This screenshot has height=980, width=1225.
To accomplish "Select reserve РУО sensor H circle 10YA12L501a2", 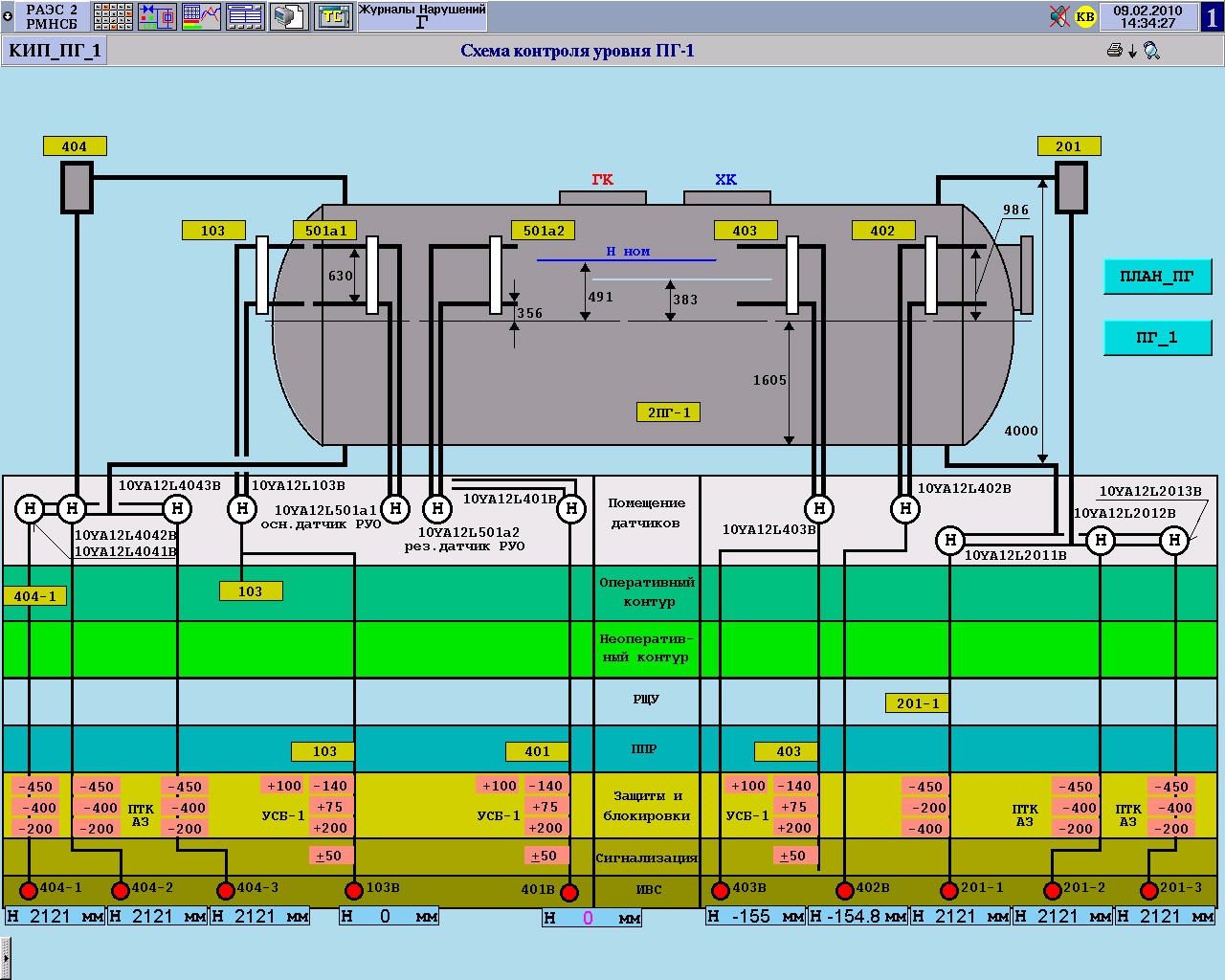I will click(437, 509).
